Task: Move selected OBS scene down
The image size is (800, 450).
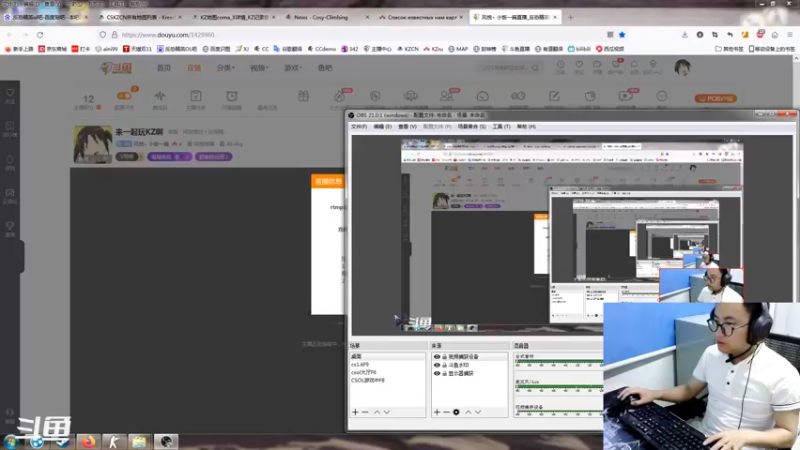Action: [x=387, y=412]
